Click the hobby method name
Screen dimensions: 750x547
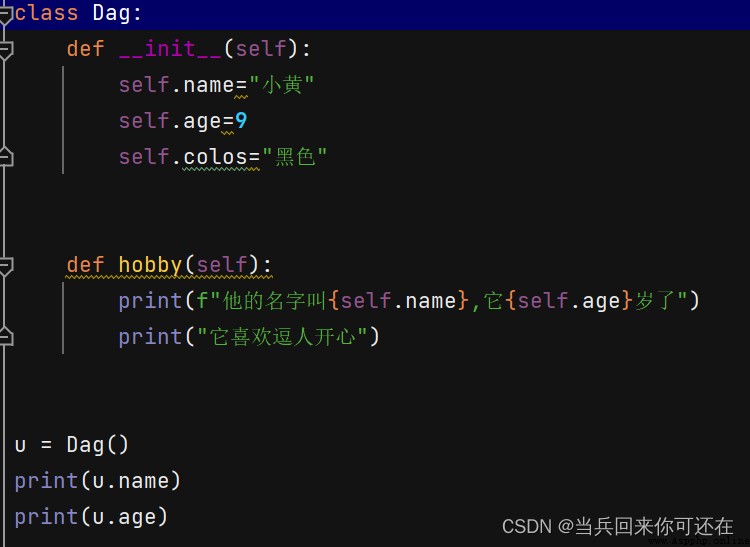pos(150,265)
